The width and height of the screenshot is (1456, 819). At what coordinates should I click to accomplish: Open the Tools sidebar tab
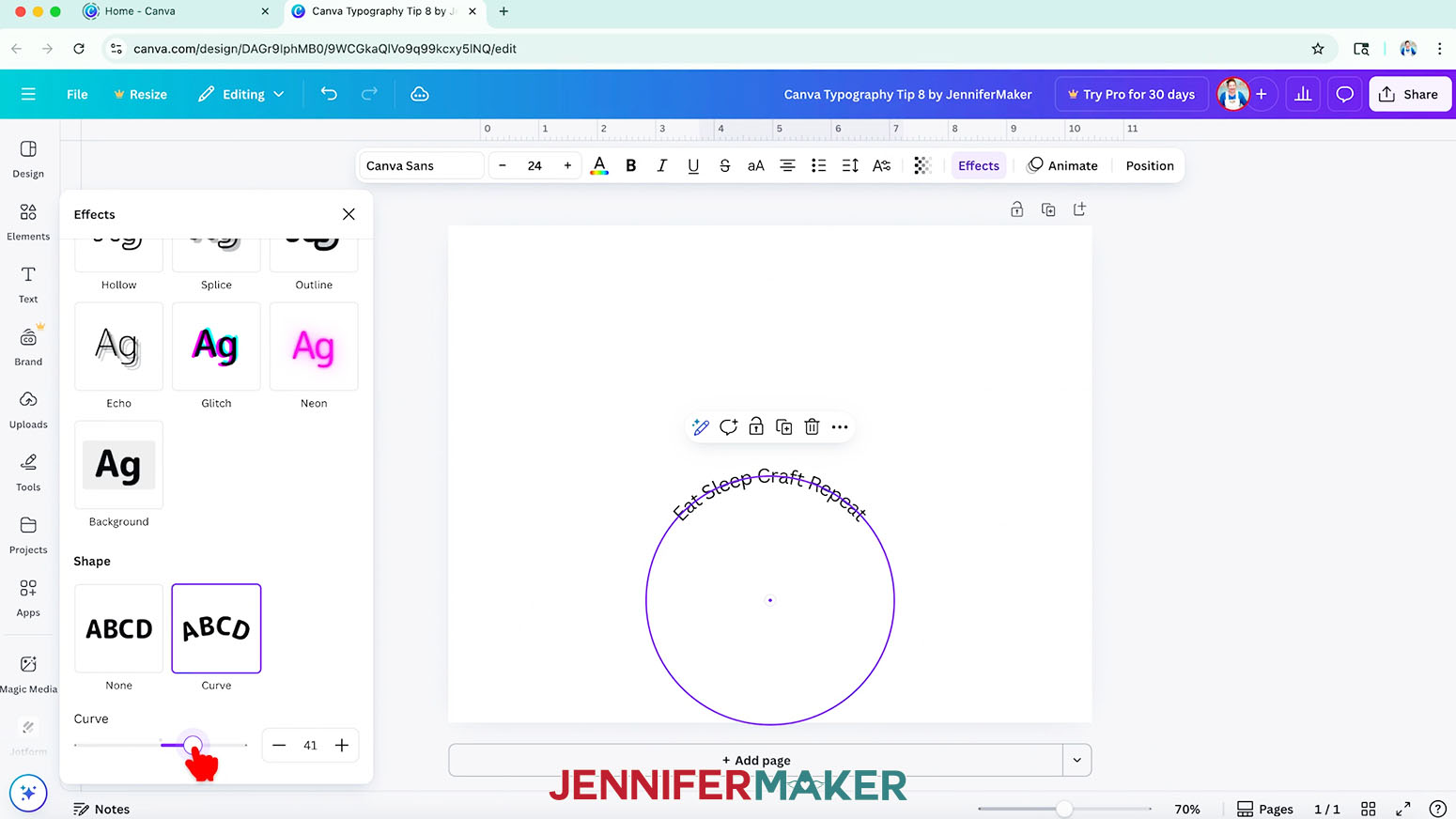tap(28, 472)
